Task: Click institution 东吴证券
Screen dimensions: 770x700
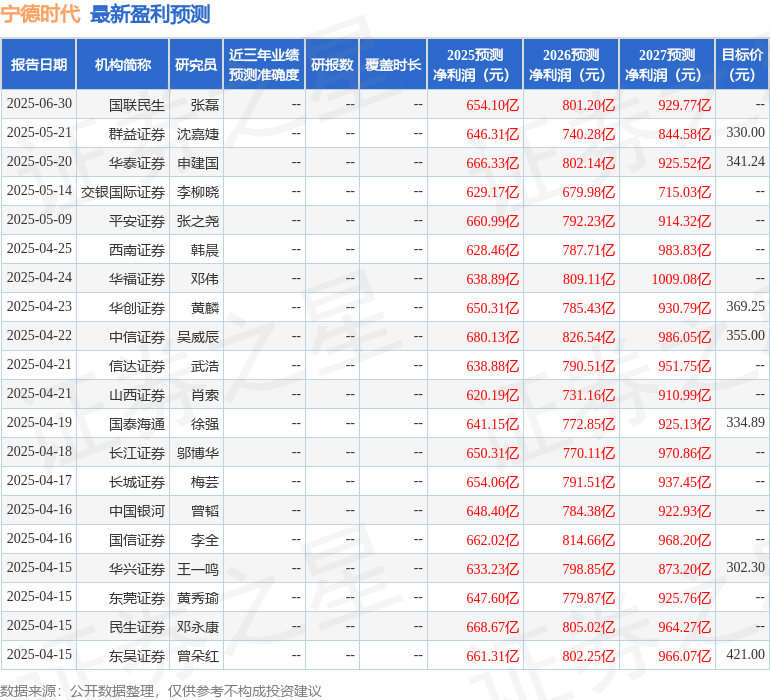Action: point(137,656)
